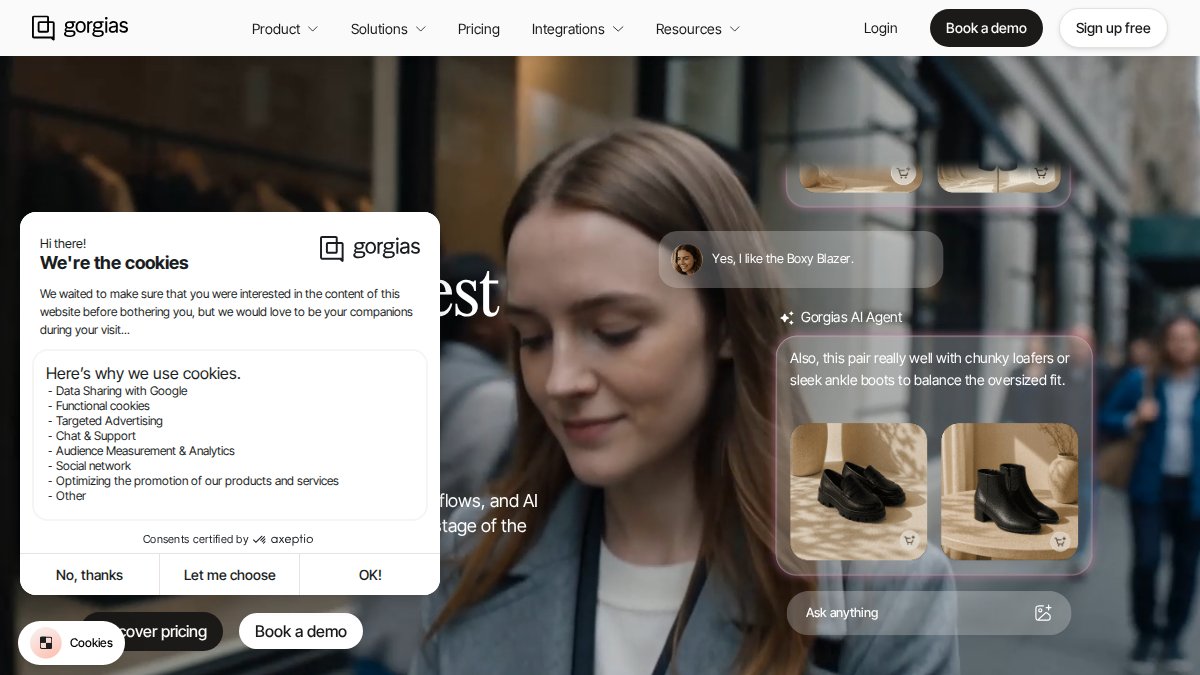1200x675 pixels.
Task: Click the Gorgias logo in header
Action: point(80,27)
